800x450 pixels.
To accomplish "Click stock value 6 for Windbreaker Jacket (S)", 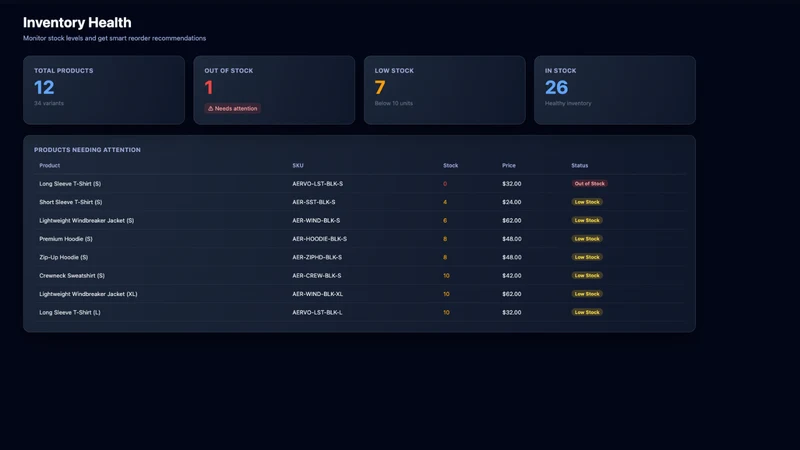I will [445, 220].
